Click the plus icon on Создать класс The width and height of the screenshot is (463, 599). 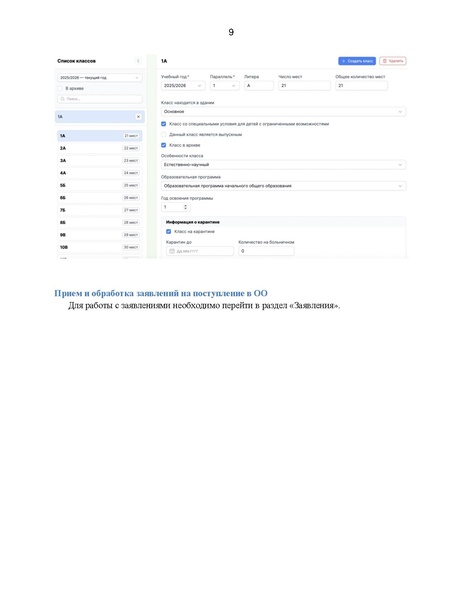coord(343,61)
